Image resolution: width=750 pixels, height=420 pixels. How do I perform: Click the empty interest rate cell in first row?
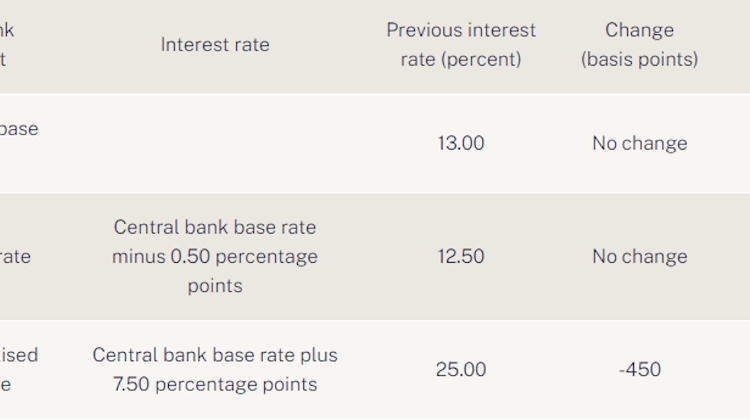click(x=215, y=143)
